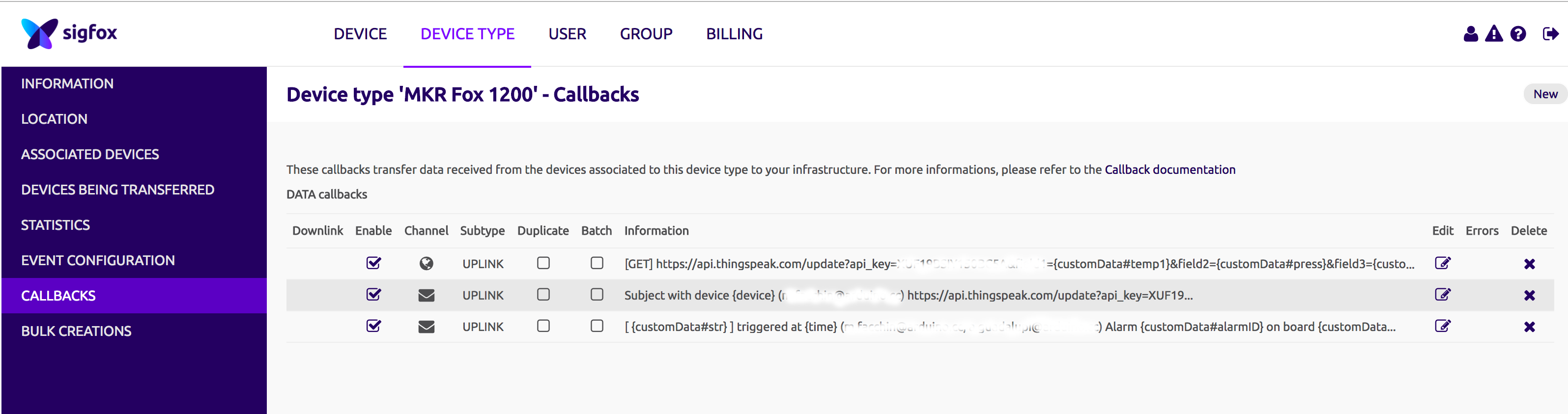Toggle Enable on alarm triggered email callback
The width and height of the screenshot is (1568, 414).
[374, 327]
